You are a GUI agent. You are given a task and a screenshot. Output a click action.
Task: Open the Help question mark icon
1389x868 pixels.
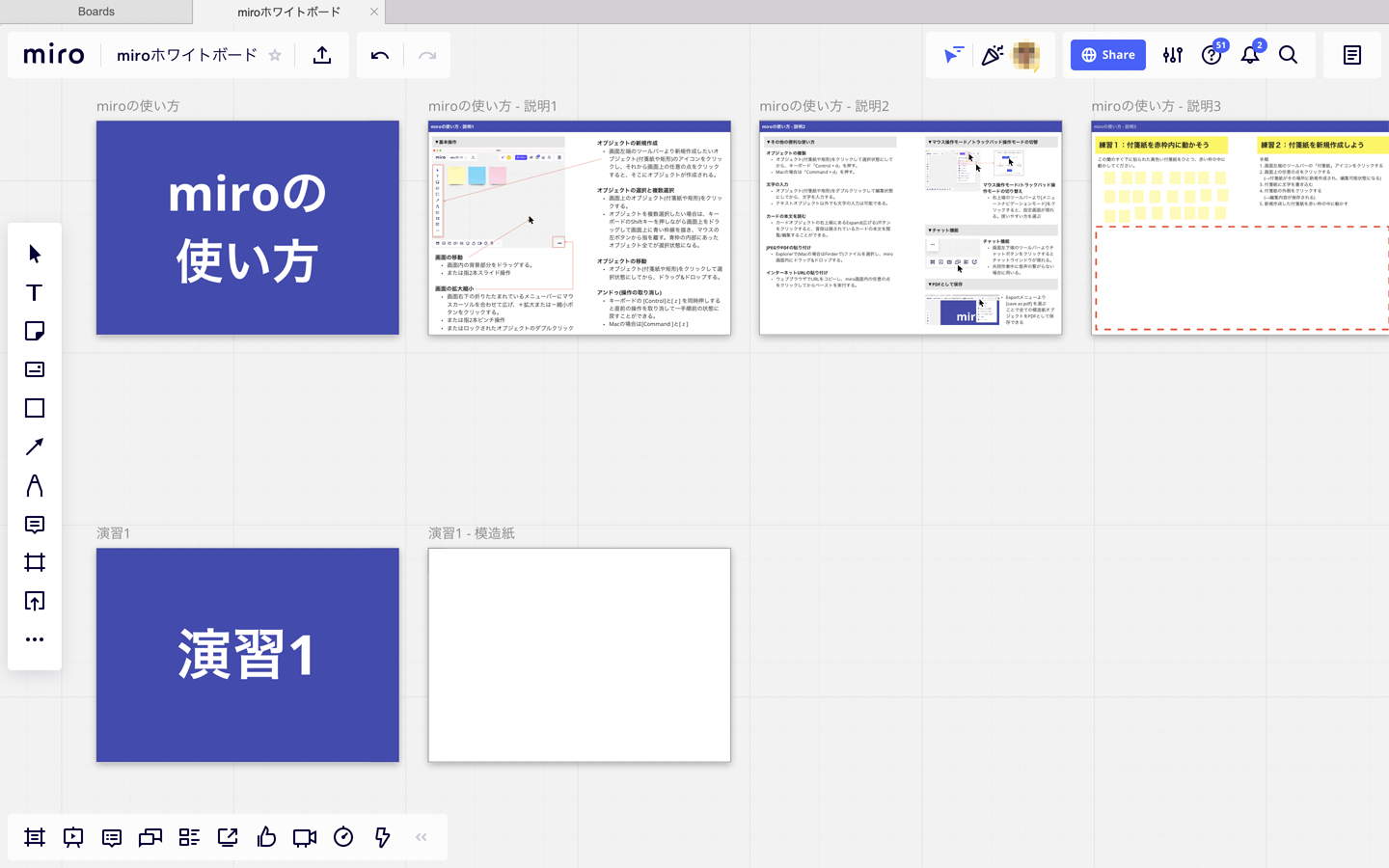[1212, 55]
